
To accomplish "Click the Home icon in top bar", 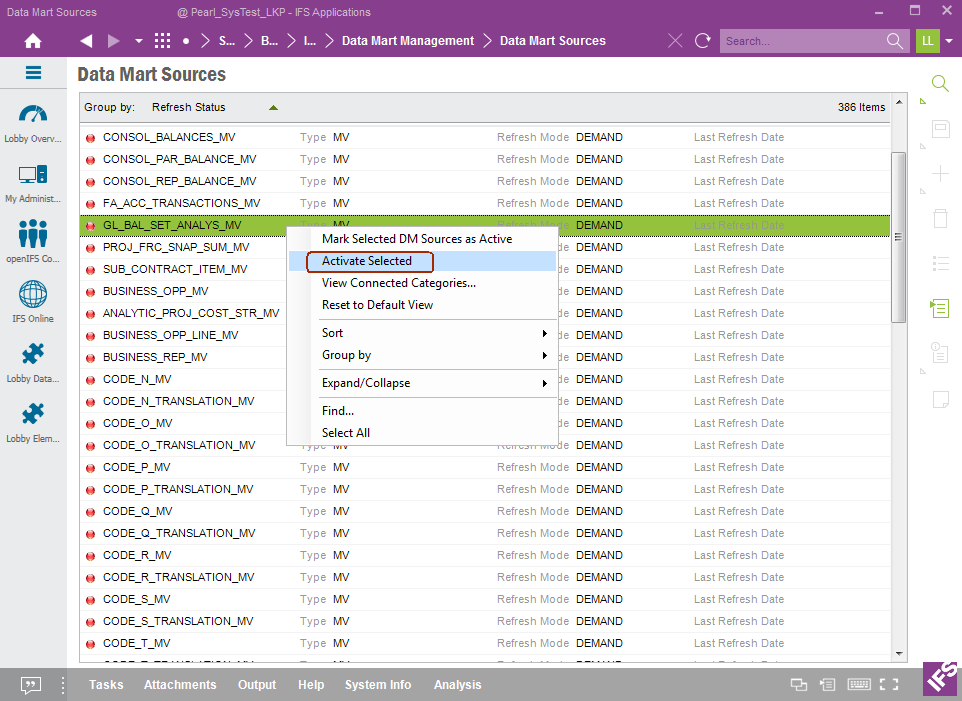I will click(x=33, y=41).
